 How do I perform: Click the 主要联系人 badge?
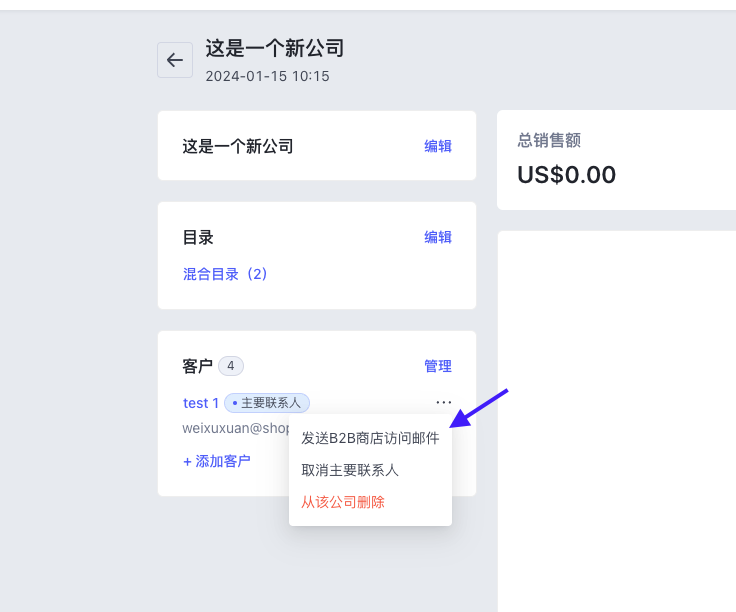point(267,403)
